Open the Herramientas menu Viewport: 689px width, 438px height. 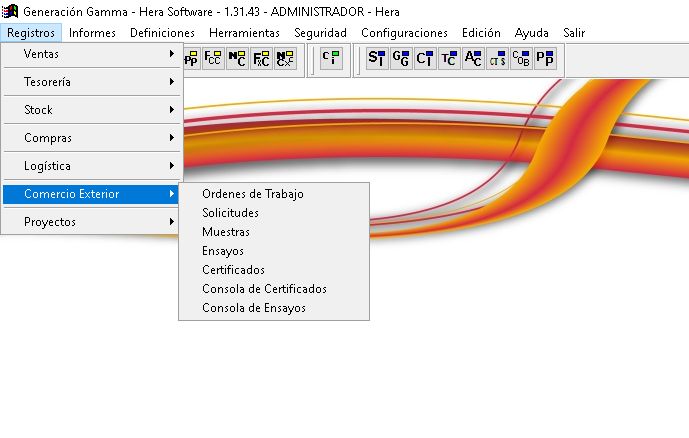coord(245,33)
